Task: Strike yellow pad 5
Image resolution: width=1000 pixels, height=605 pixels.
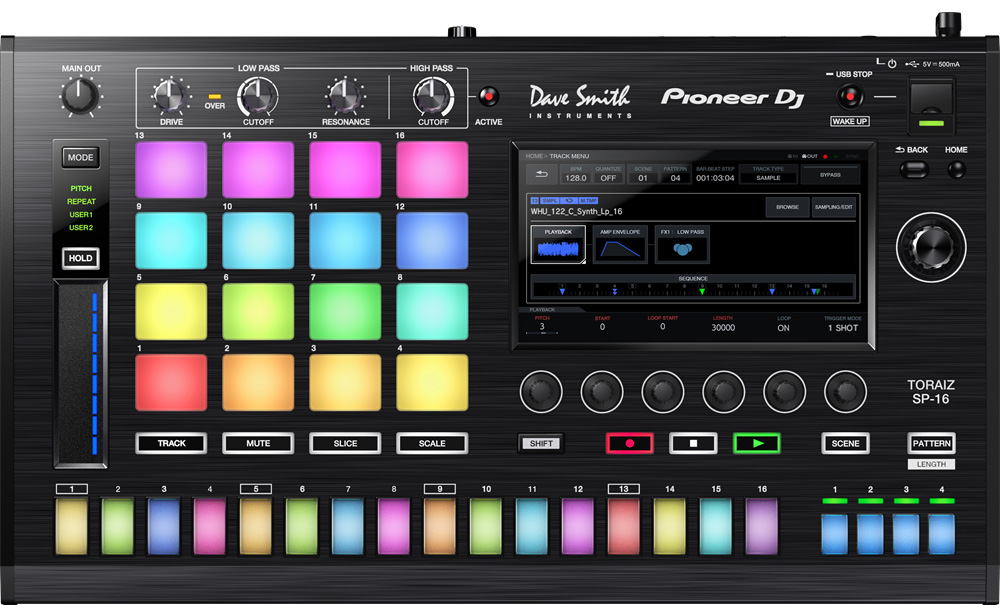Action: point(171,312)
